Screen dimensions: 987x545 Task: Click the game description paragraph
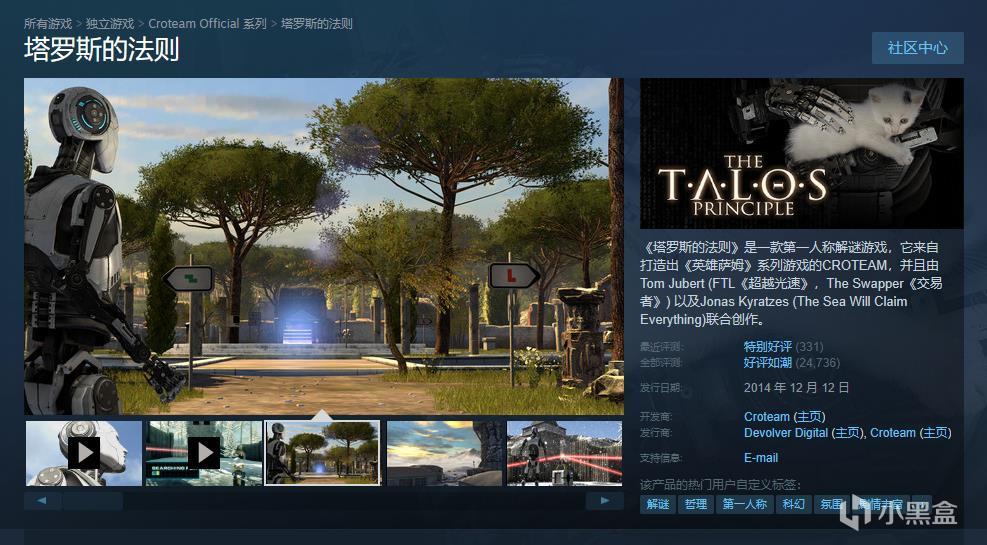[791, 283]
